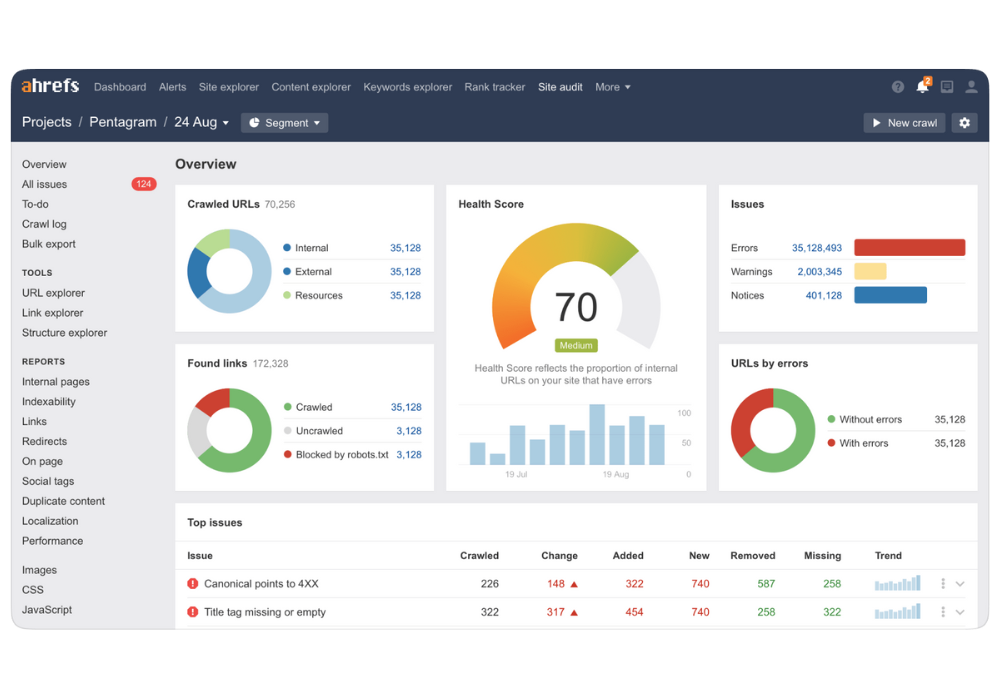The image size is (1000, 700).
Task: Open the More menu in navigation
Action: click(x=612, y=87)
